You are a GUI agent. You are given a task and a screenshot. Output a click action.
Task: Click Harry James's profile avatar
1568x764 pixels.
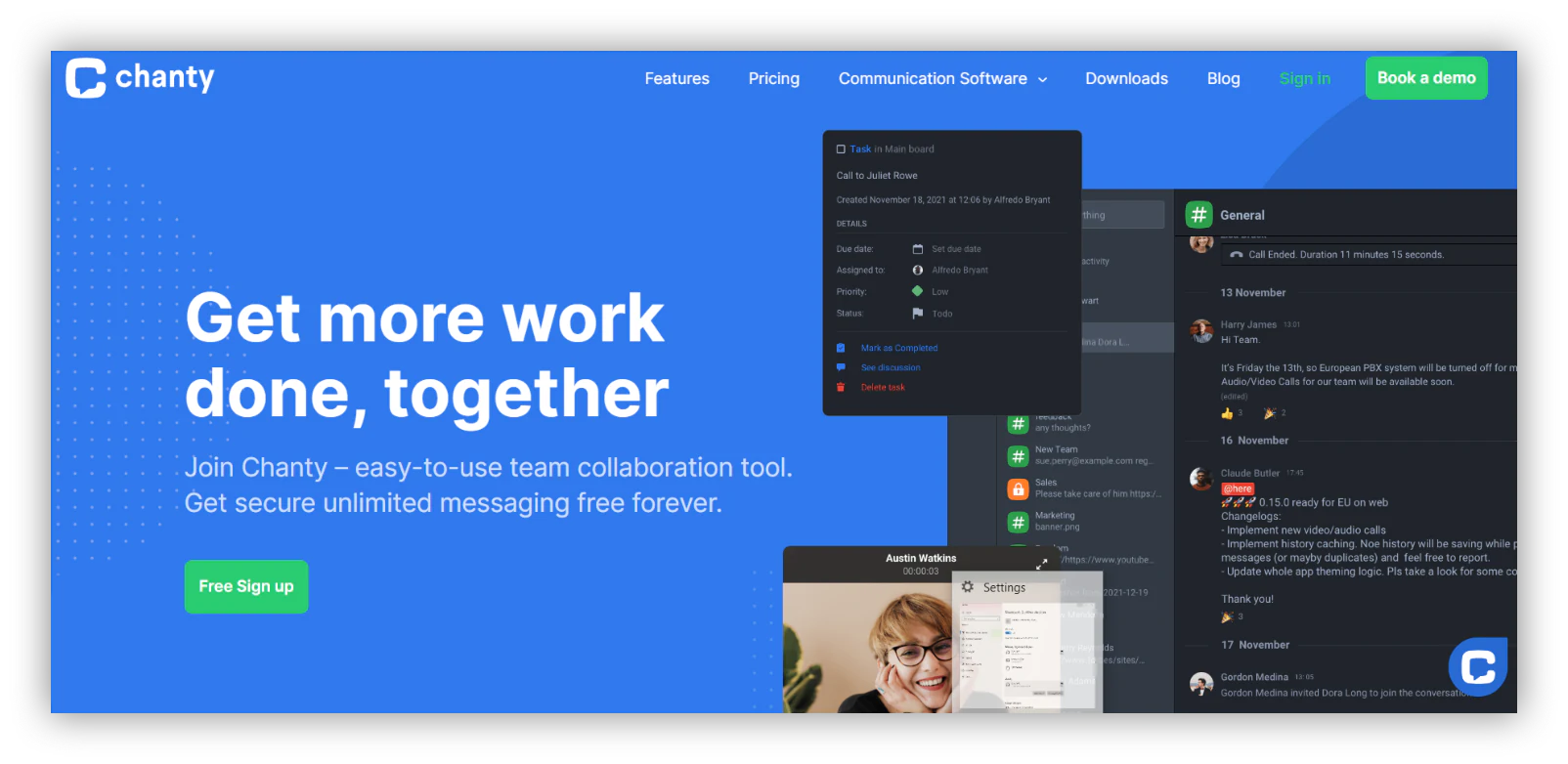click(x=1201, y=330)
